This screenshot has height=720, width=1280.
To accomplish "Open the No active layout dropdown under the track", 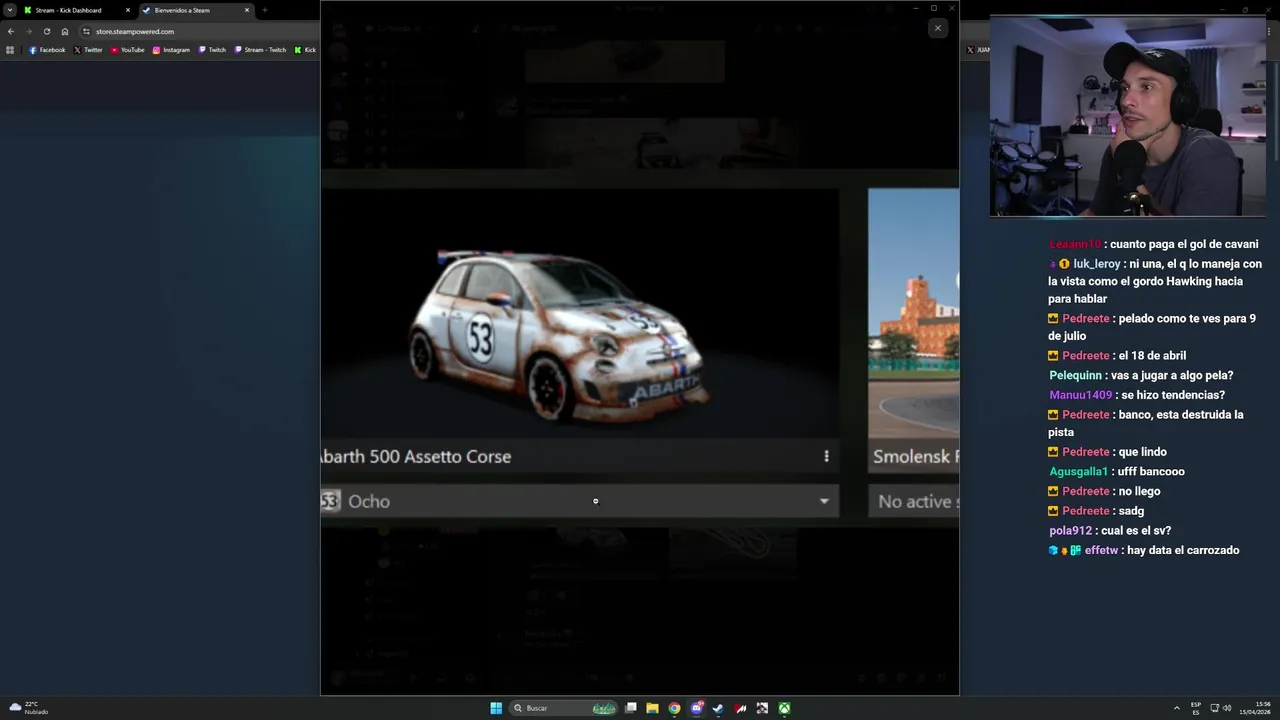I will click(x=914, y=501).
